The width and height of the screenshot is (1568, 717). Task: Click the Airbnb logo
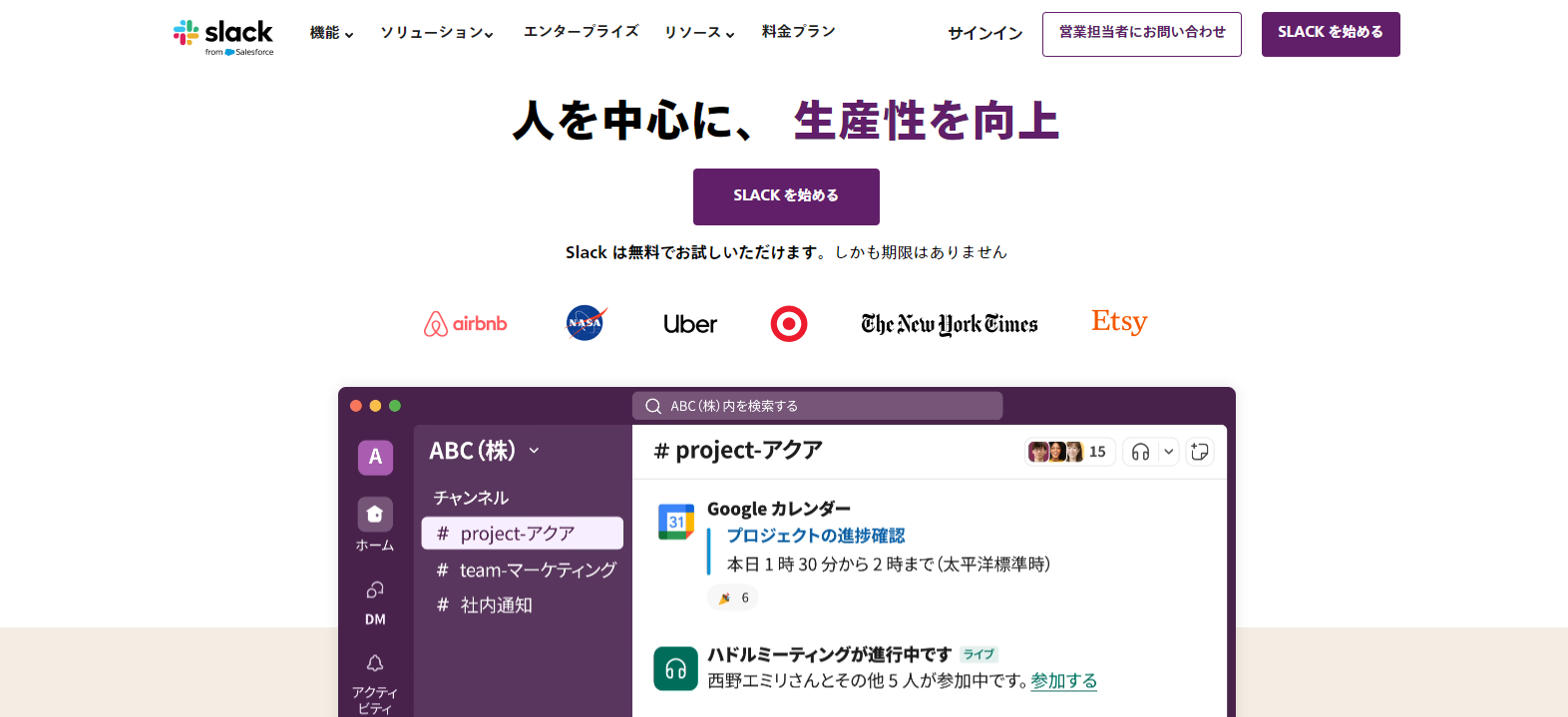(466, 324)
